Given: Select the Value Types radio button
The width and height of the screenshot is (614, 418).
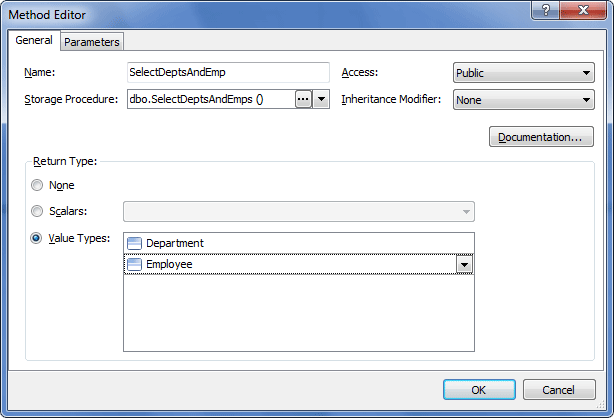Looking at the screenshot, I should pyautogui.click(x=36, y=238).
